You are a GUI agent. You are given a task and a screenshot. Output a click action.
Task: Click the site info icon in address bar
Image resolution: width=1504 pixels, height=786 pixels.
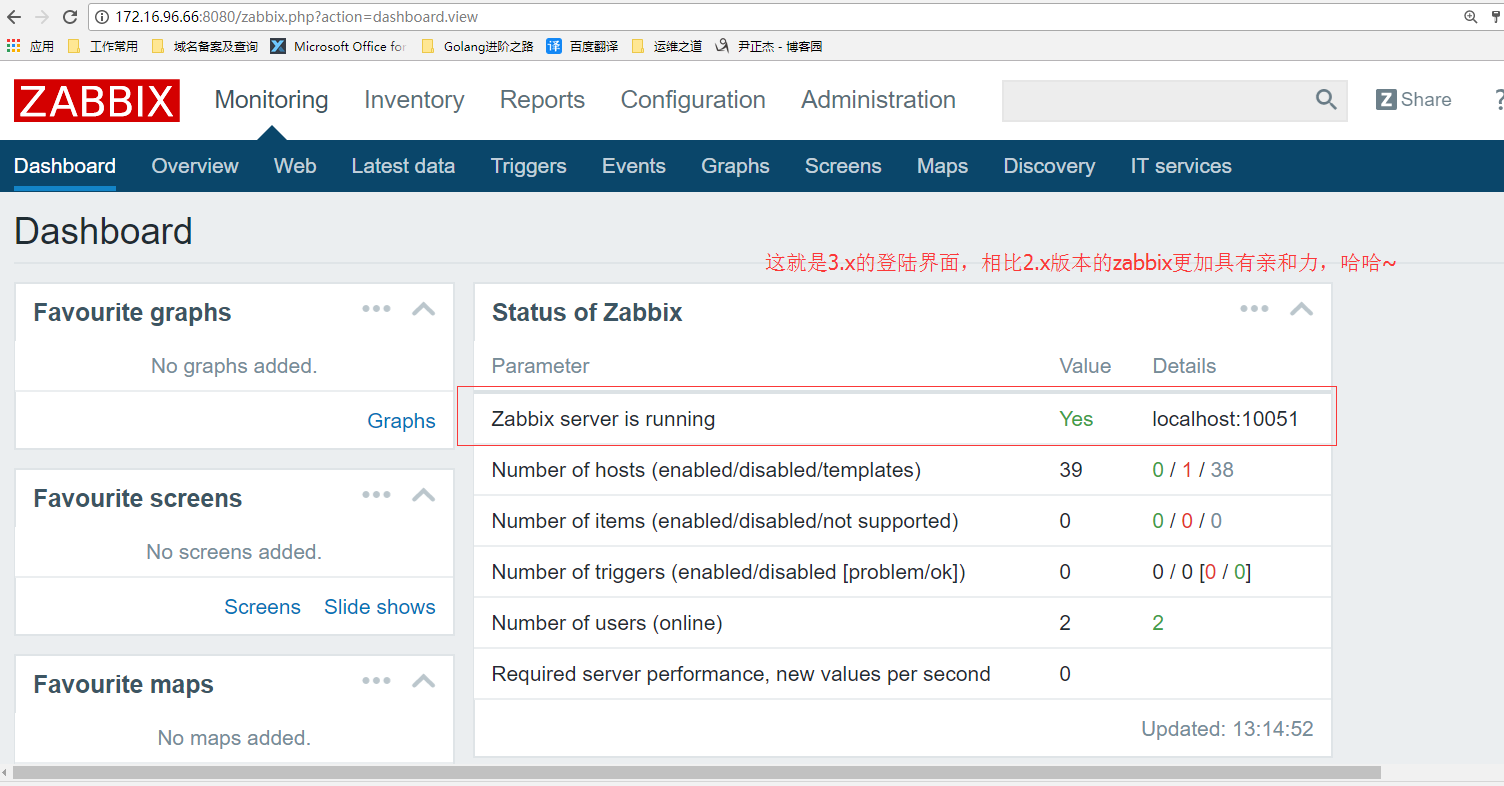pos(103,17)
